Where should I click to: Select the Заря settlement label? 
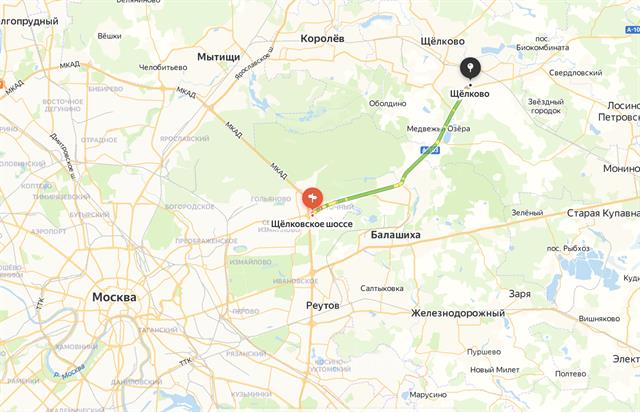(x=520, y=294)
